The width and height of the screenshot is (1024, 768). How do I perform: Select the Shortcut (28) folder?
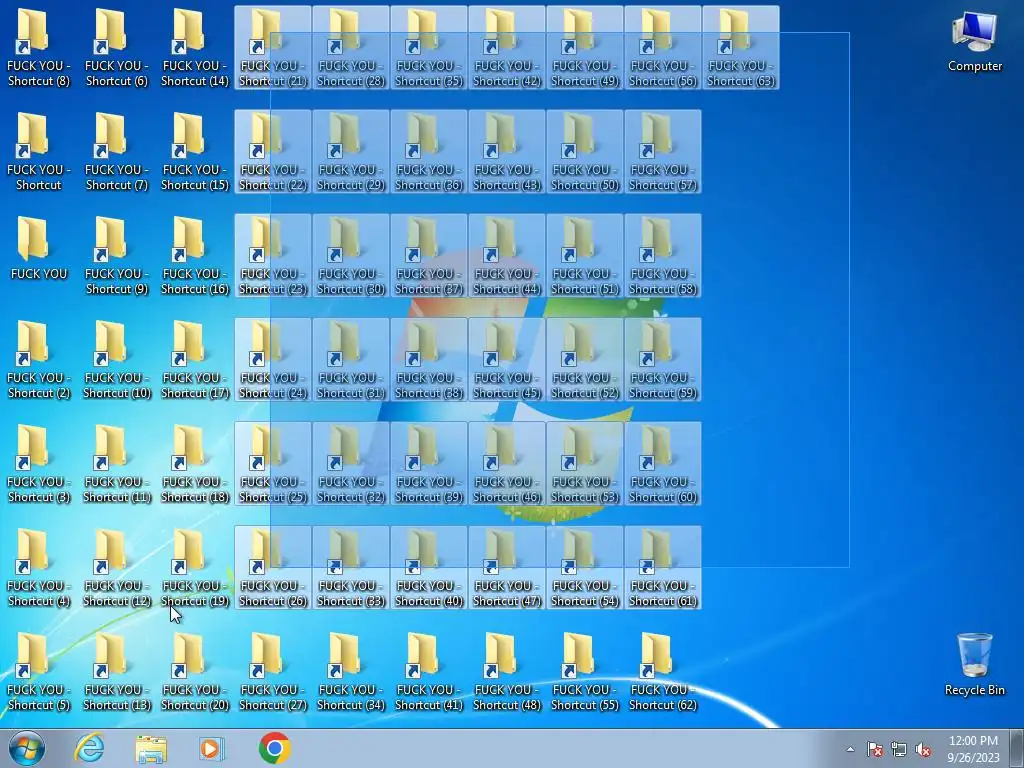coord(351,48)
